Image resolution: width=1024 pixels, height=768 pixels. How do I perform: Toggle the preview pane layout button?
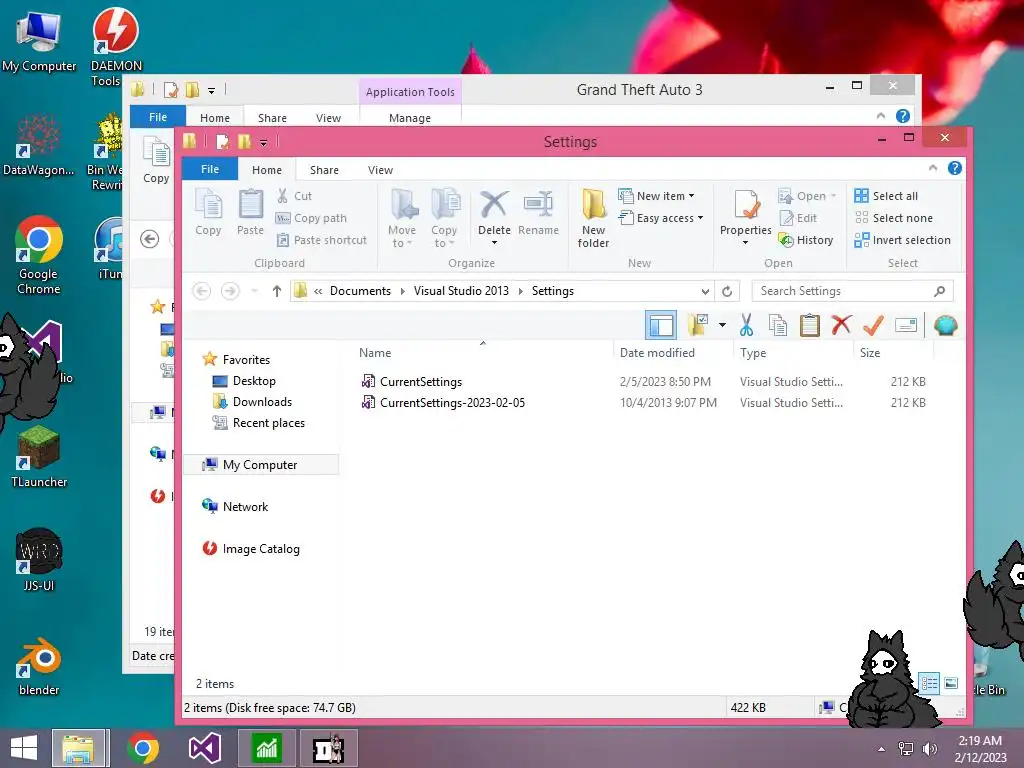[x=660, y=325]
